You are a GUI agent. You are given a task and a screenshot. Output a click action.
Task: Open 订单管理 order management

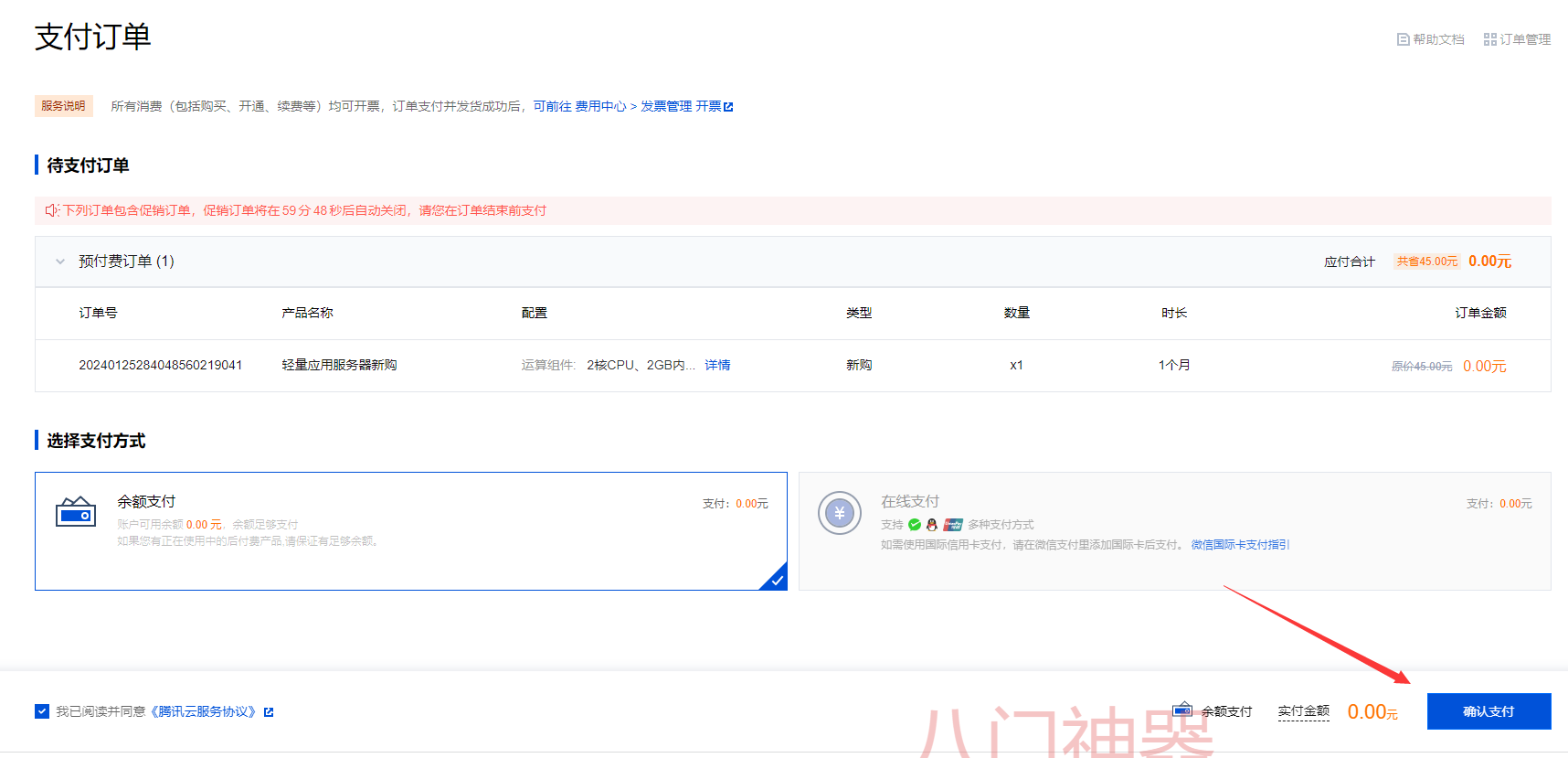[1517, 39]
